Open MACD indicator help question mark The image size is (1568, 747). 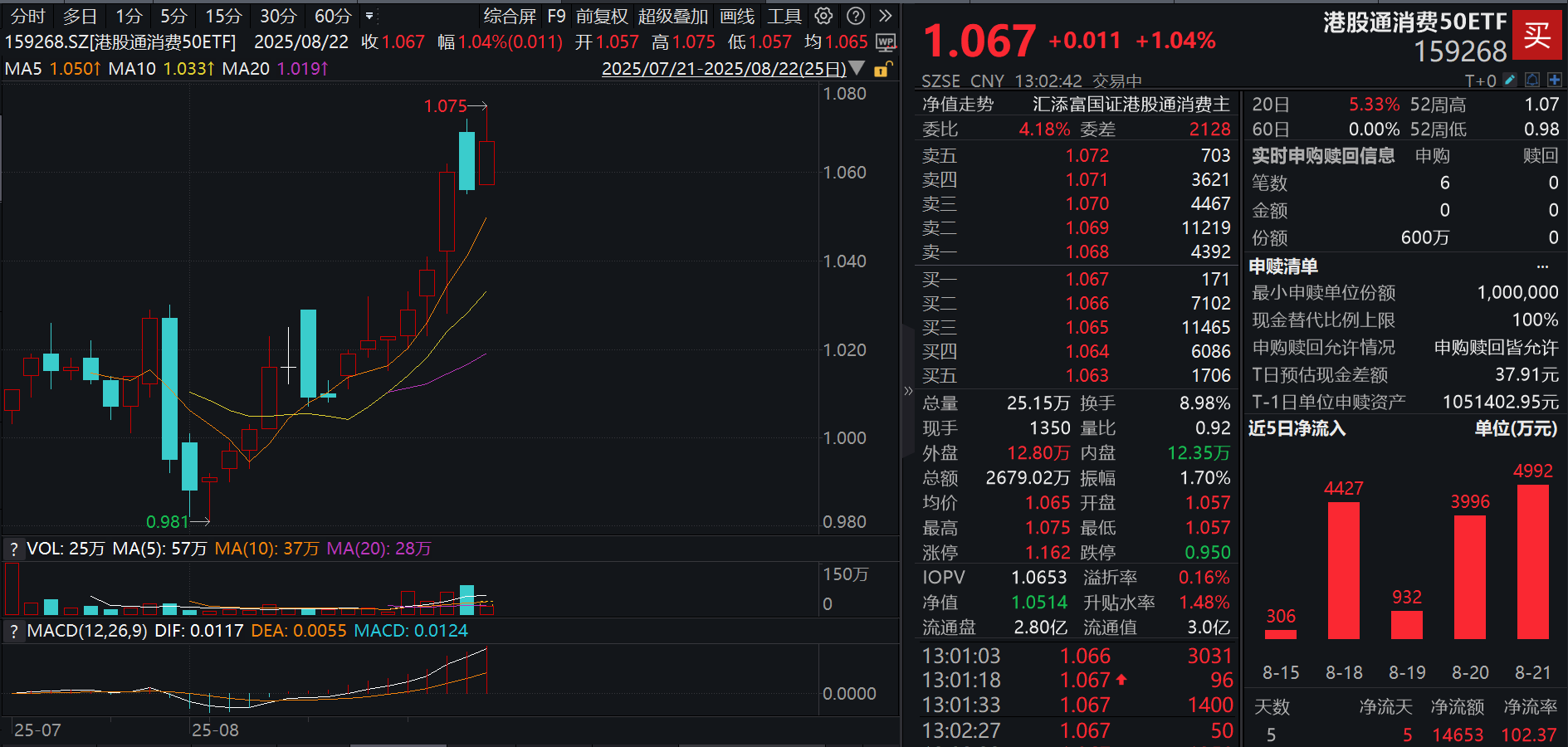[x=13, y=631]
